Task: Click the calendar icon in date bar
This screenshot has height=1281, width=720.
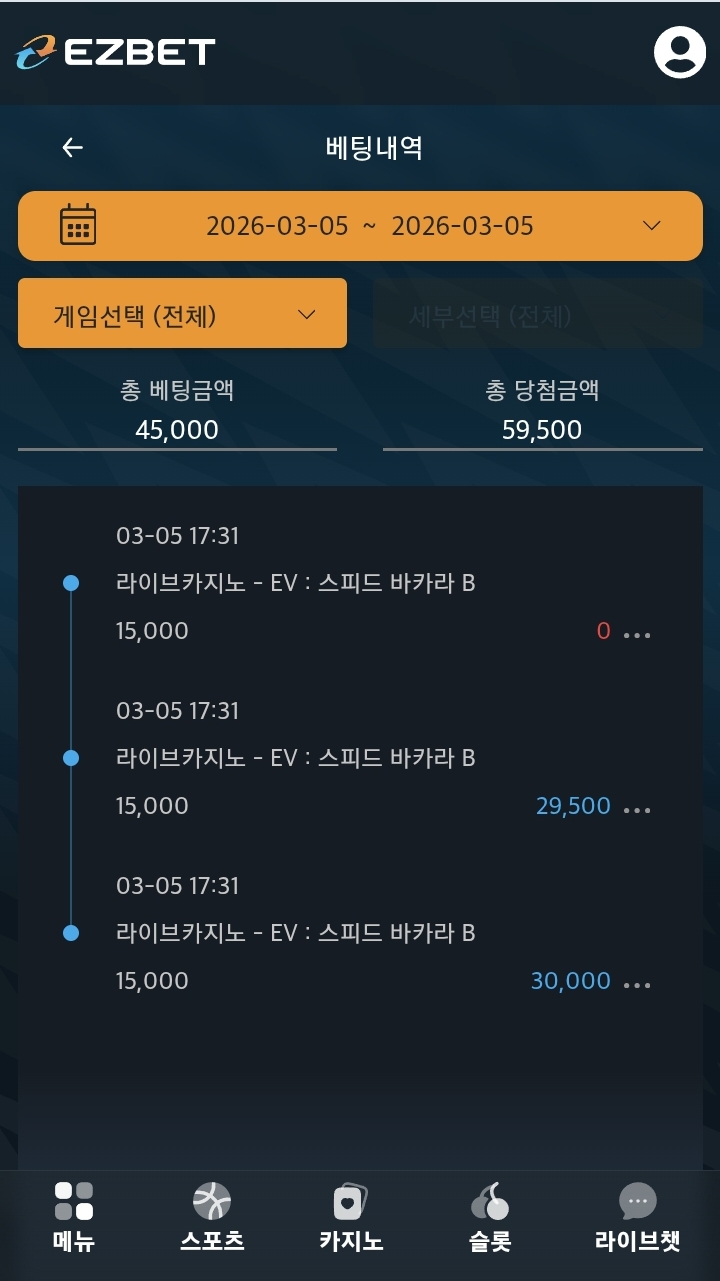Action: pos(78,225)
